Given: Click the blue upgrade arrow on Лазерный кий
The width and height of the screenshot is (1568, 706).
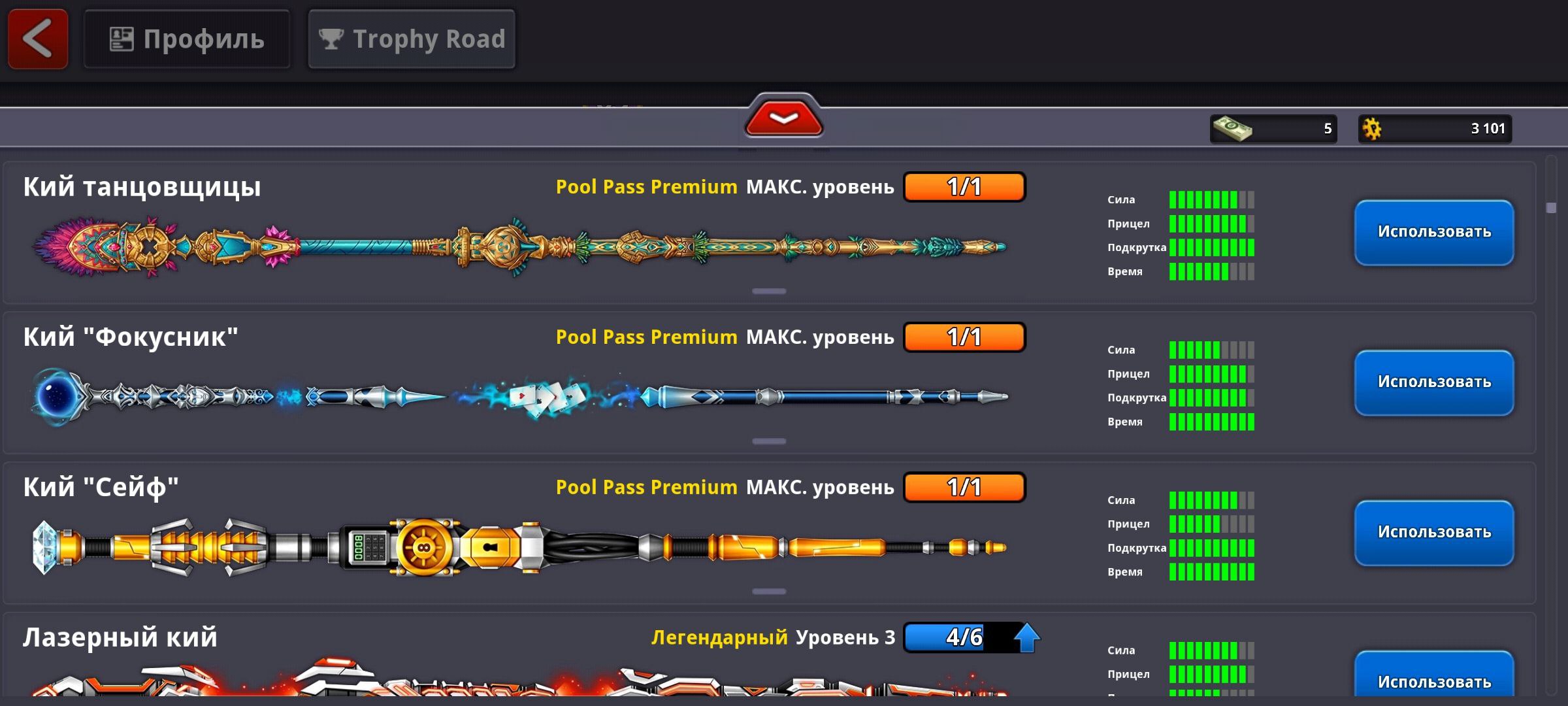Looking at the screenshot, I should point(1026,637).
